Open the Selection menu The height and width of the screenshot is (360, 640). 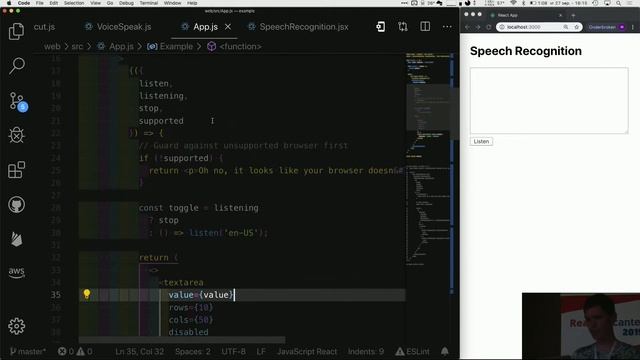[74, 3]
